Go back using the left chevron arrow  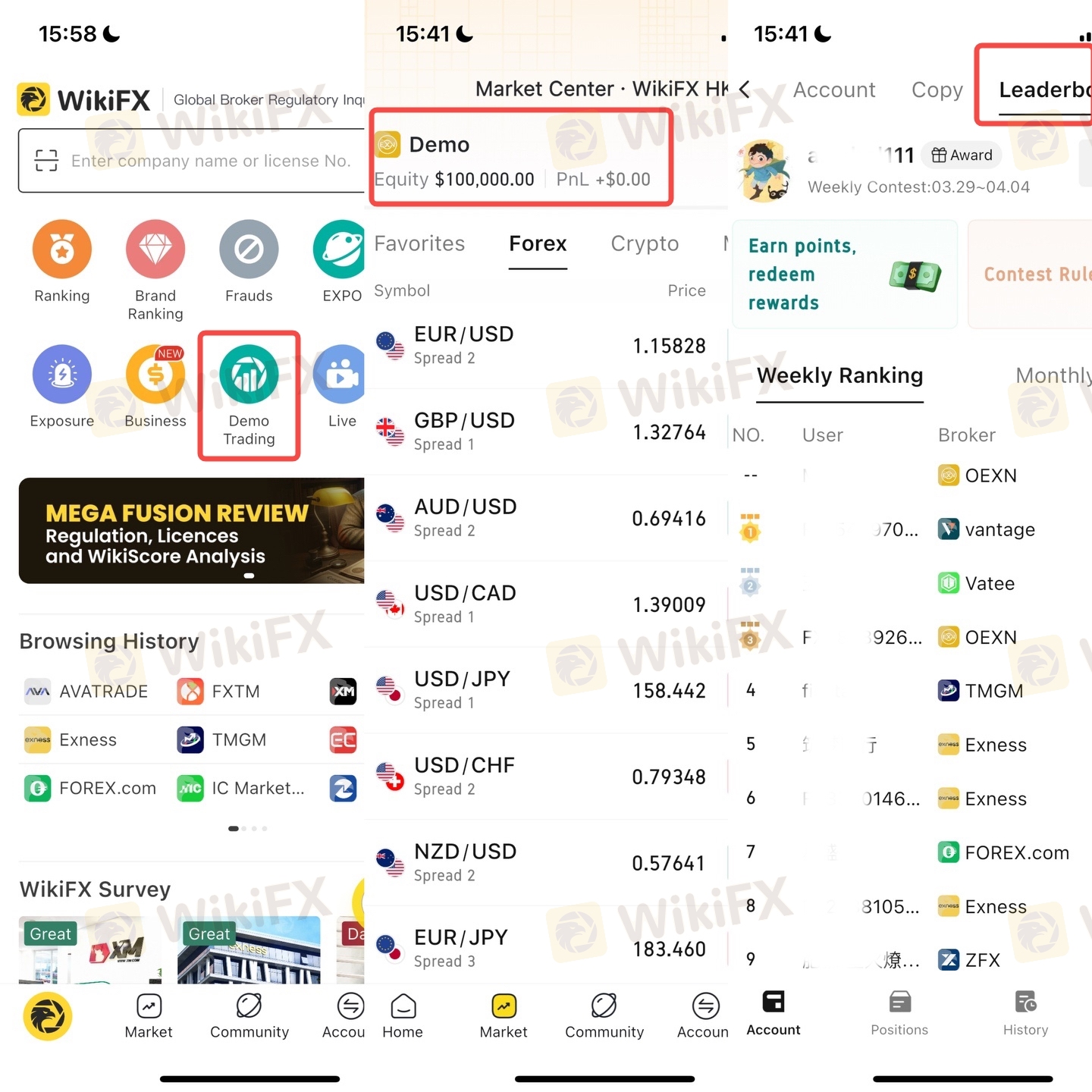[x=745, y=89]
